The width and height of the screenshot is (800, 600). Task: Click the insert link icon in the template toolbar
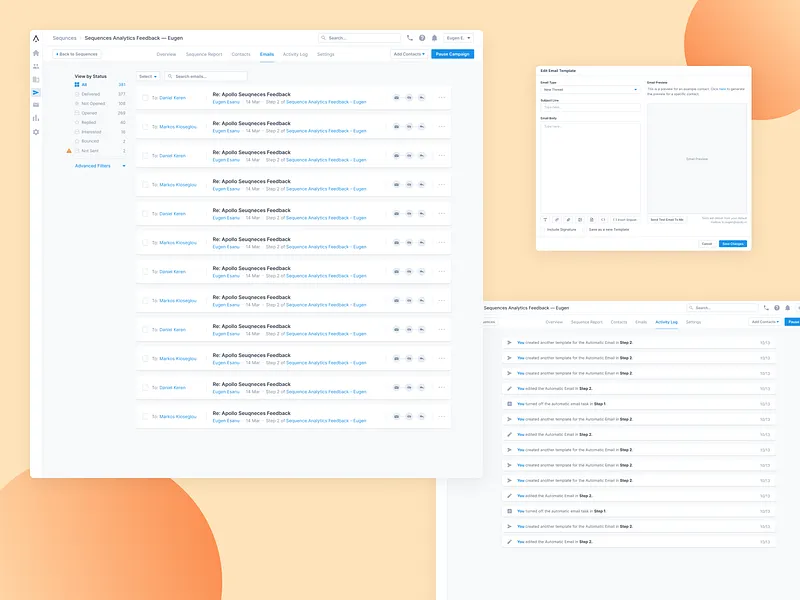pyautogui.click(x=556, y=219)
